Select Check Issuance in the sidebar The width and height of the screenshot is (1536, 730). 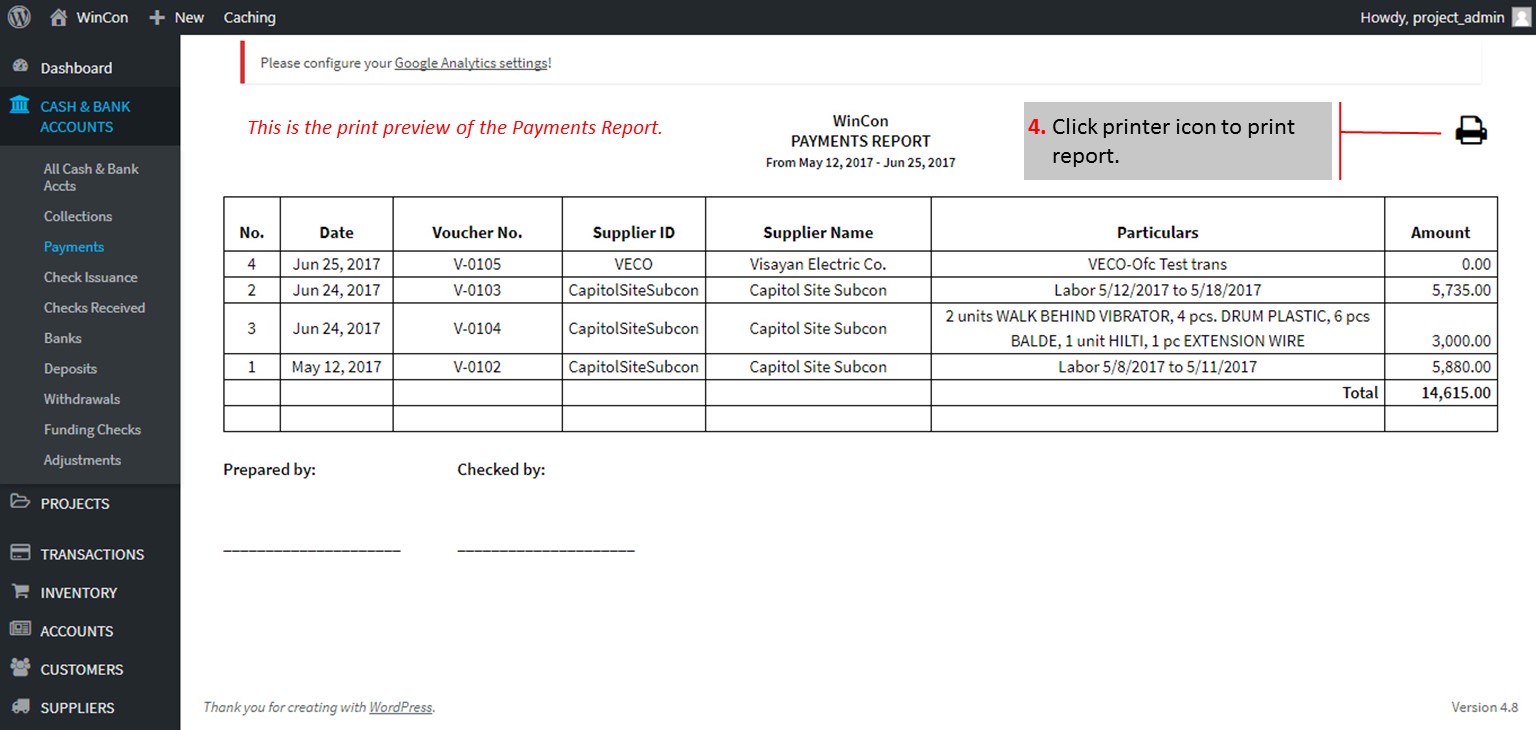[90, 277]
